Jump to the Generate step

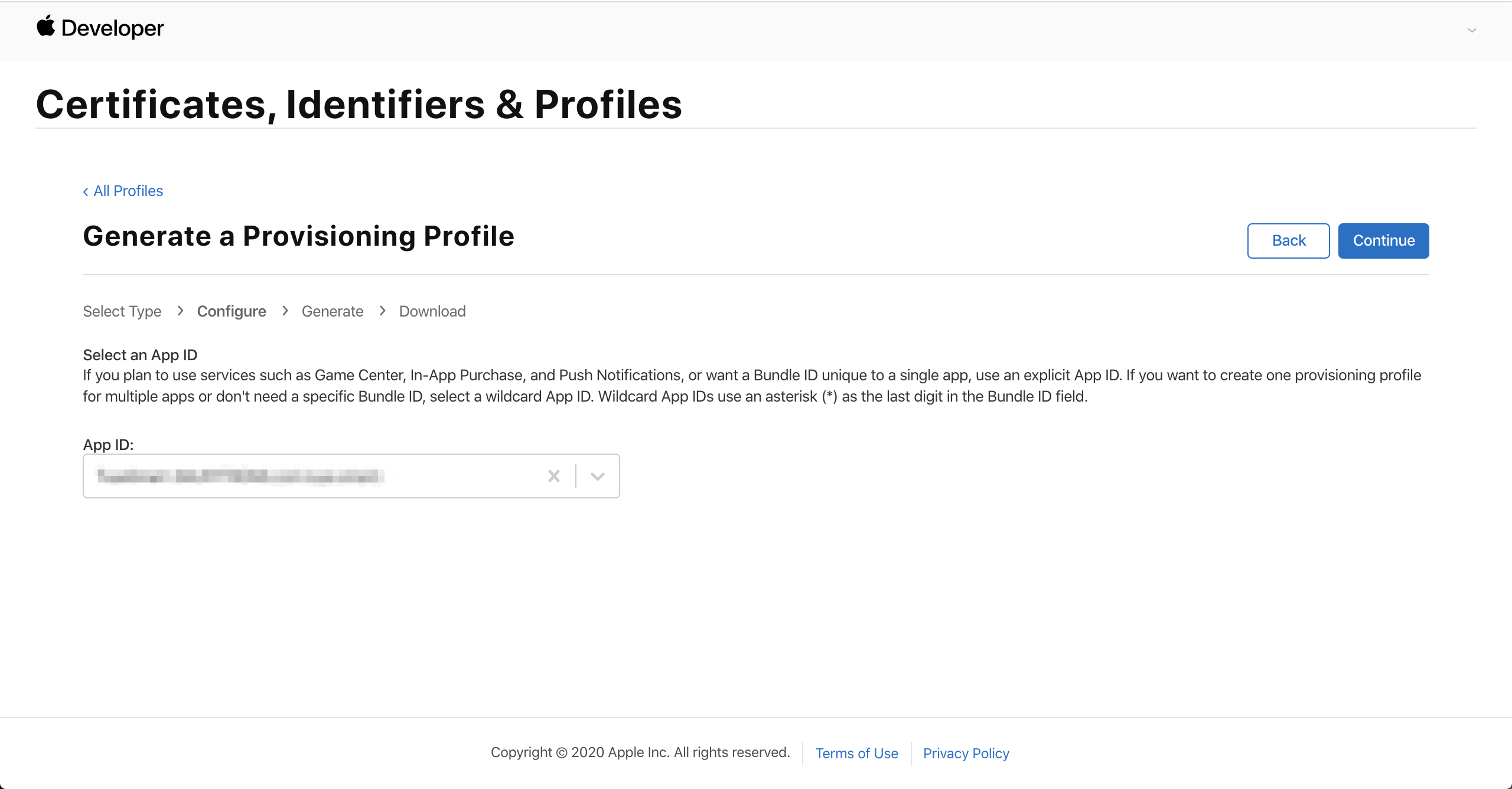pyautogui.click(x=333, y=311)
